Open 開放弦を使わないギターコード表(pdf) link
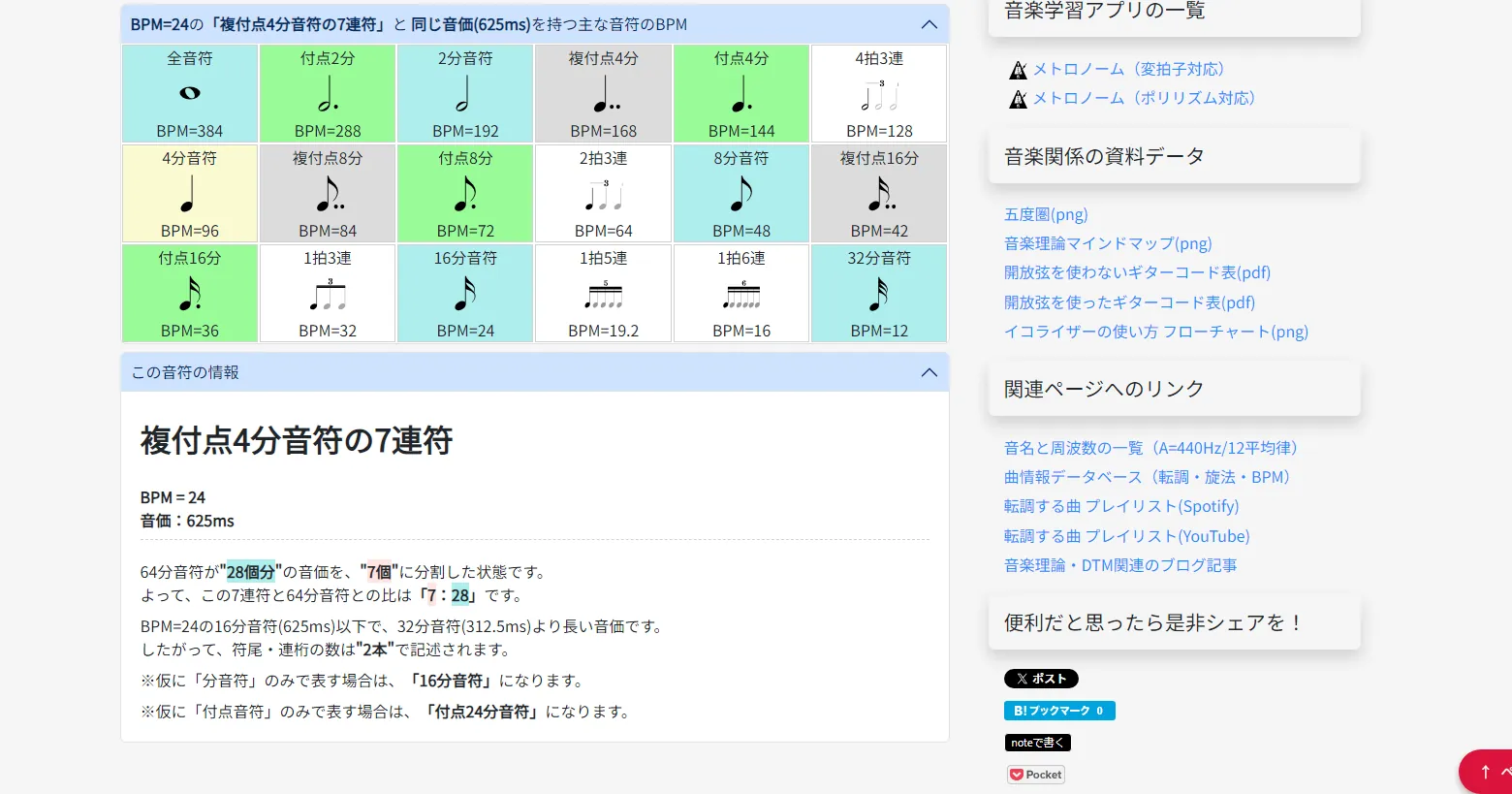Viewport: 1512px width, 794px height. (1137, 272)
